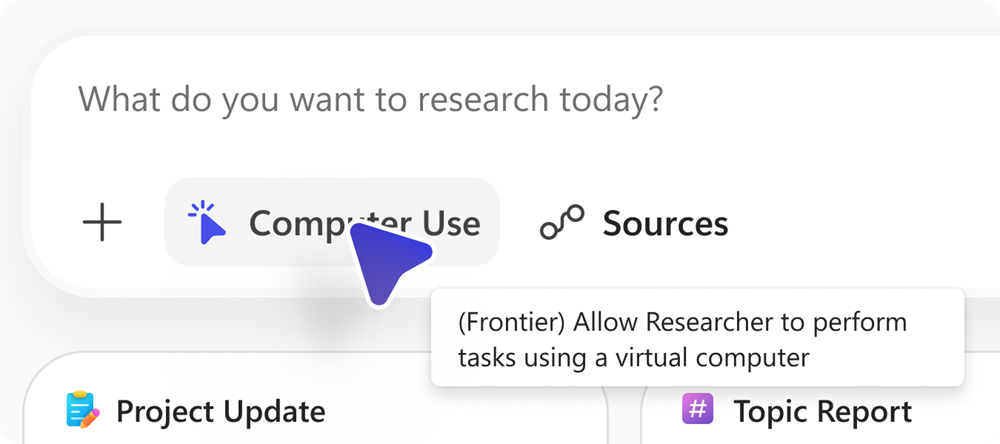1000x444 pixels.
Task: Click the "Project Update" card title
Action: [x=220, y=411]
